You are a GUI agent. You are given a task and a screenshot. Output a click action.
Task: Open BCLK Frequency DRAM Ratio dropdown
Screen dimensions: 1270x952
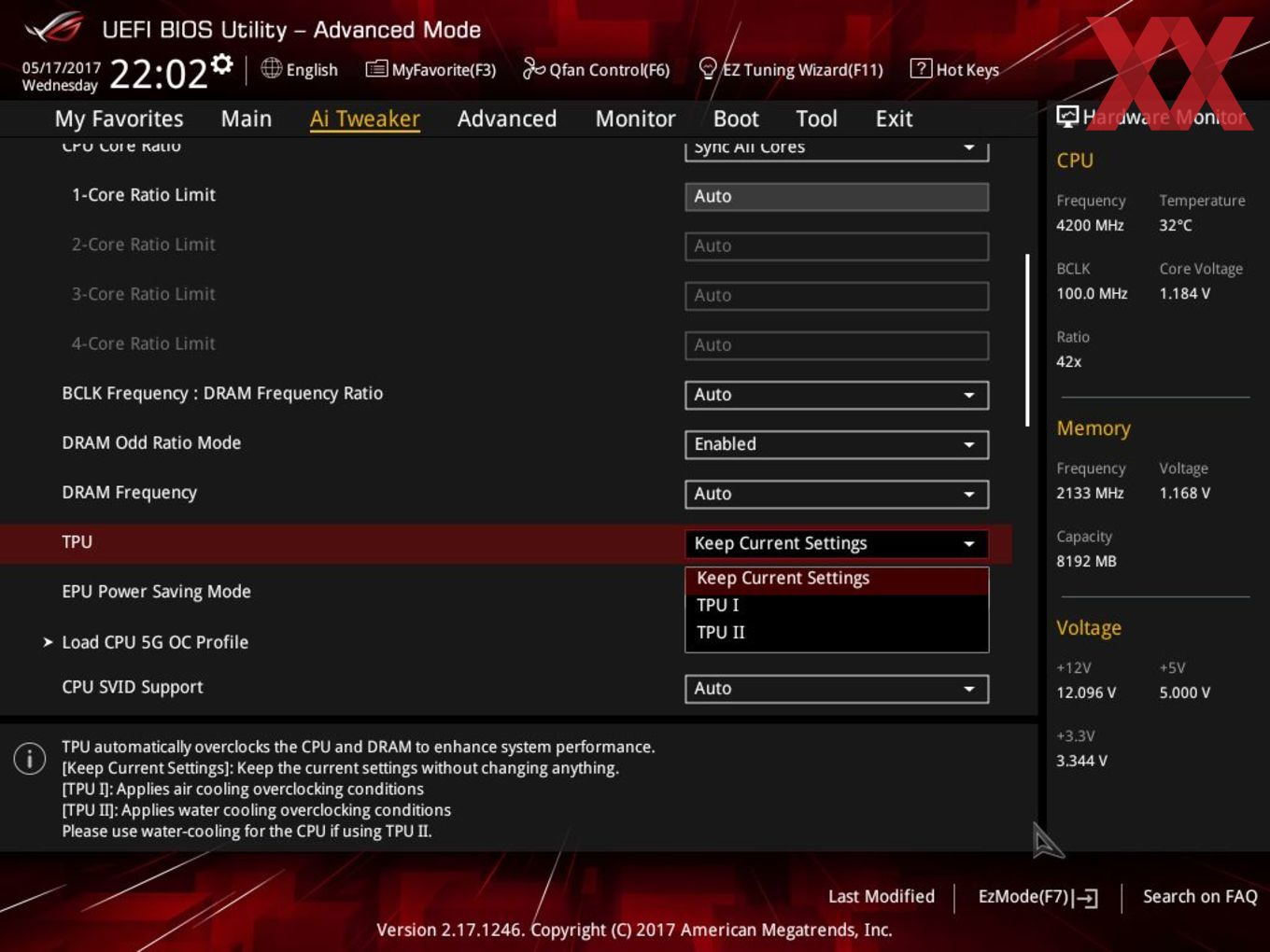(x=837, y=395)
